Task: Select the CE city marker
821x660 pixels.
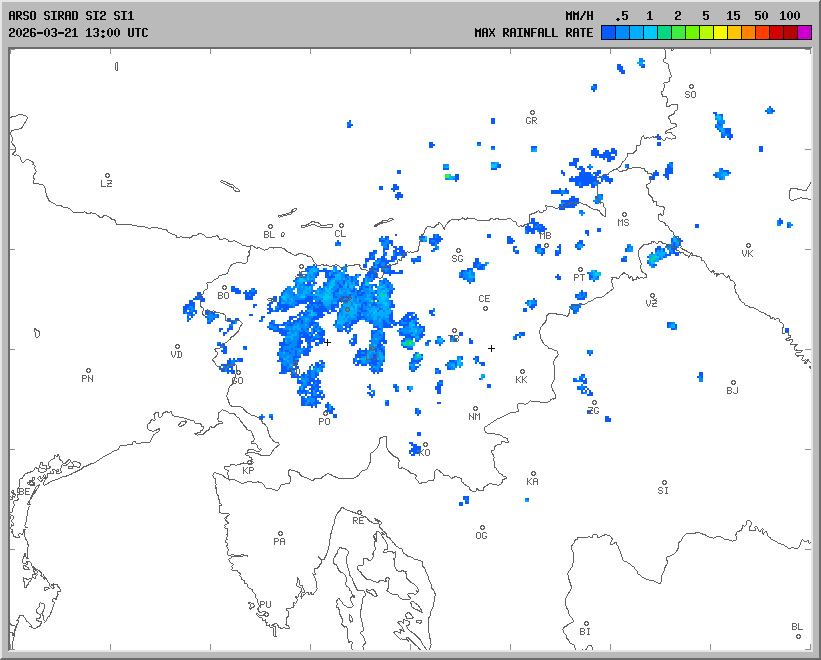Action: coord(486,308)
